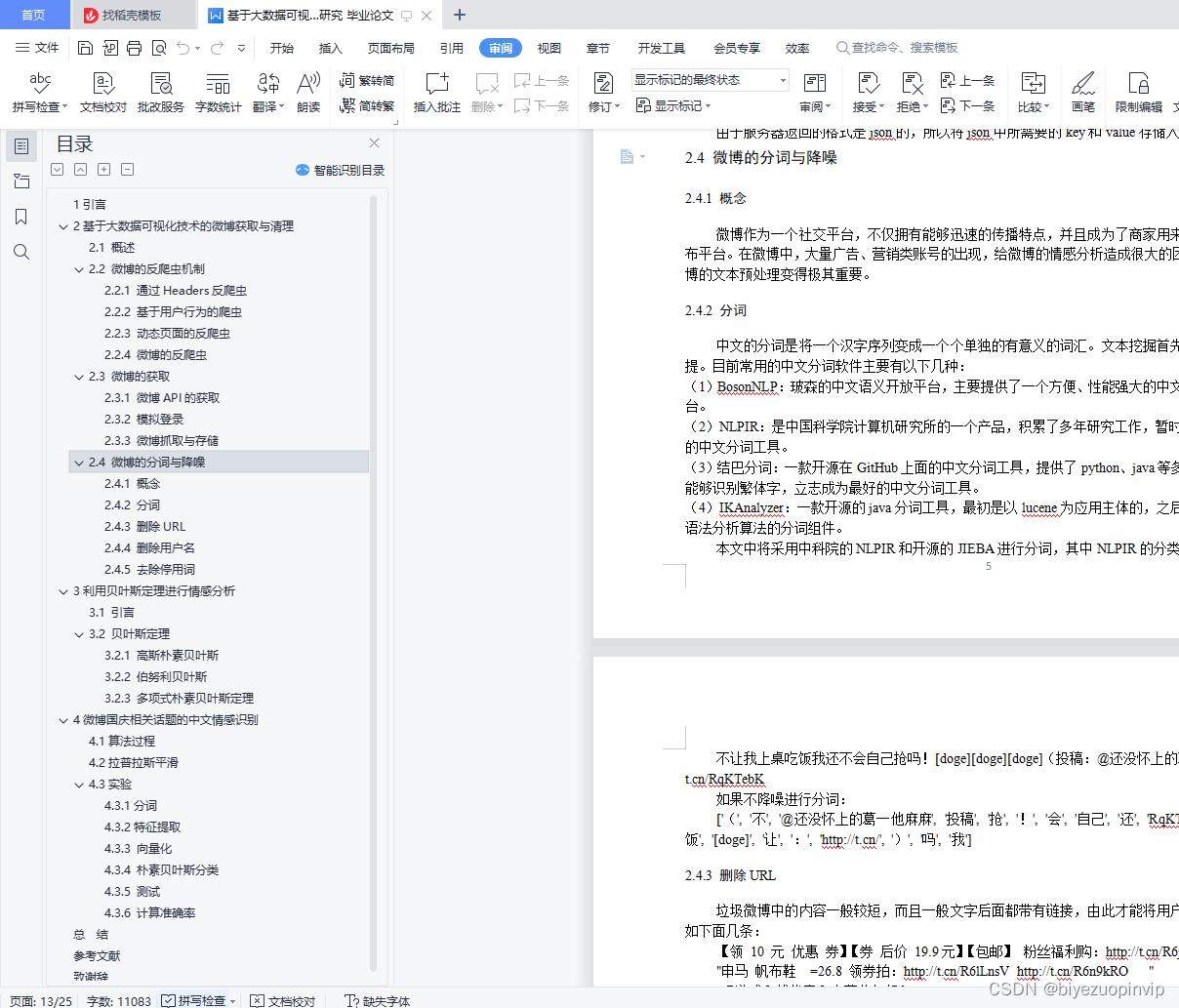Insert a comment with 插入批注
This screenshot has width=1179, height=1008.
(x=436, y=91)
